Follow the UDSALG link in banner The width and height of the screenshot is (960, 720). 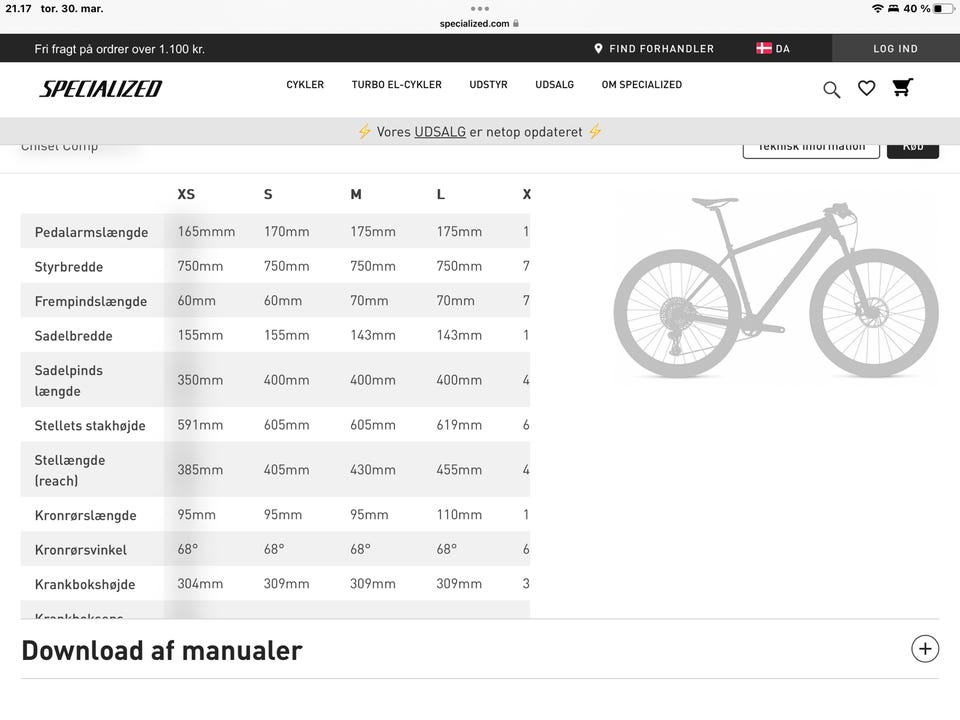440,132
